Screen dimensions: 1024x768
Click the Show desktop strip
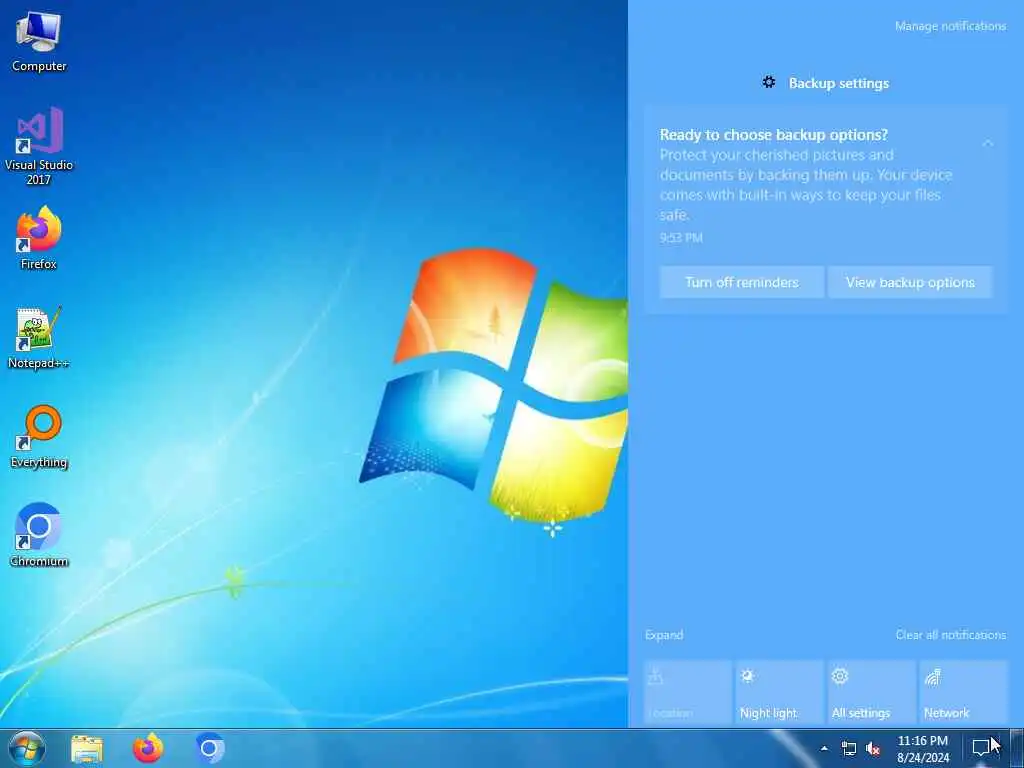tap(1017, 748)
